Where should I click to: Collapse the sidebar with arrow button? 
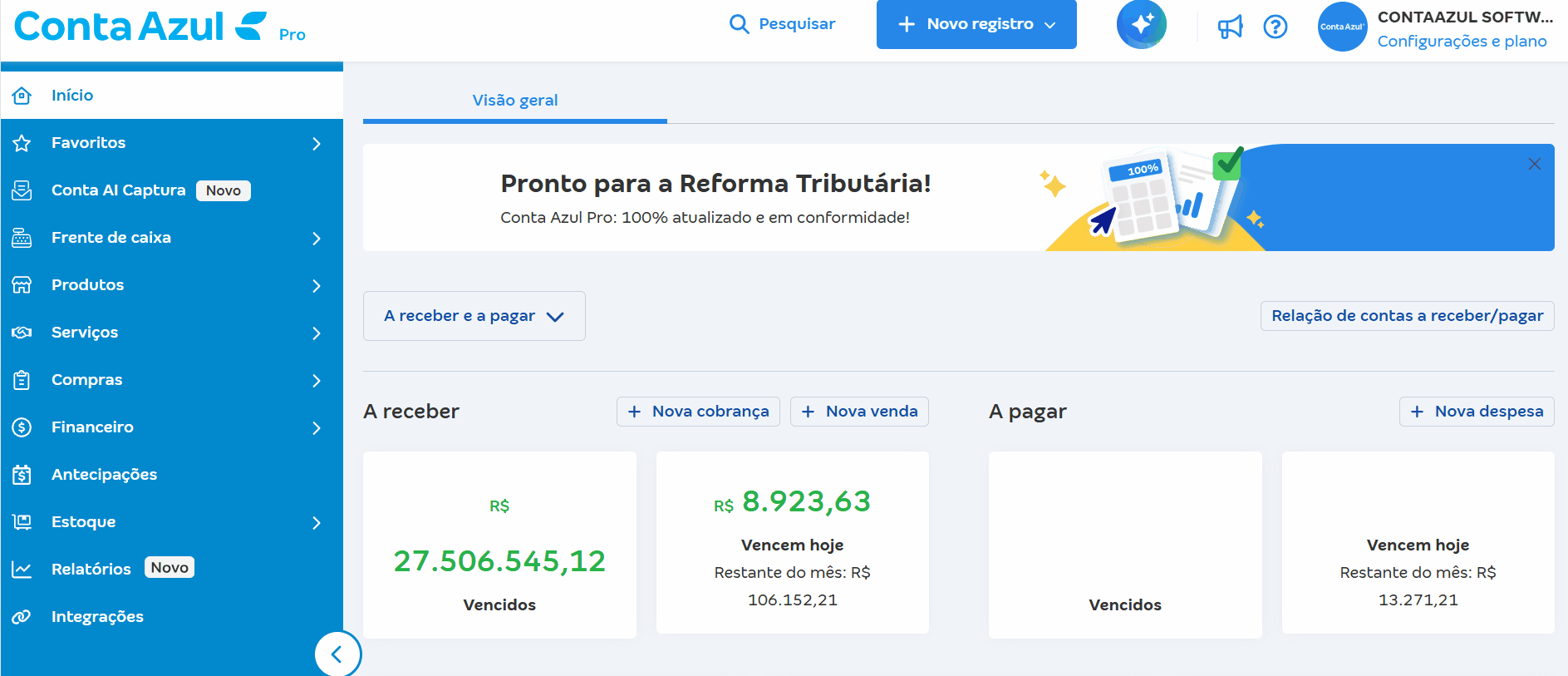pos(337,654)
